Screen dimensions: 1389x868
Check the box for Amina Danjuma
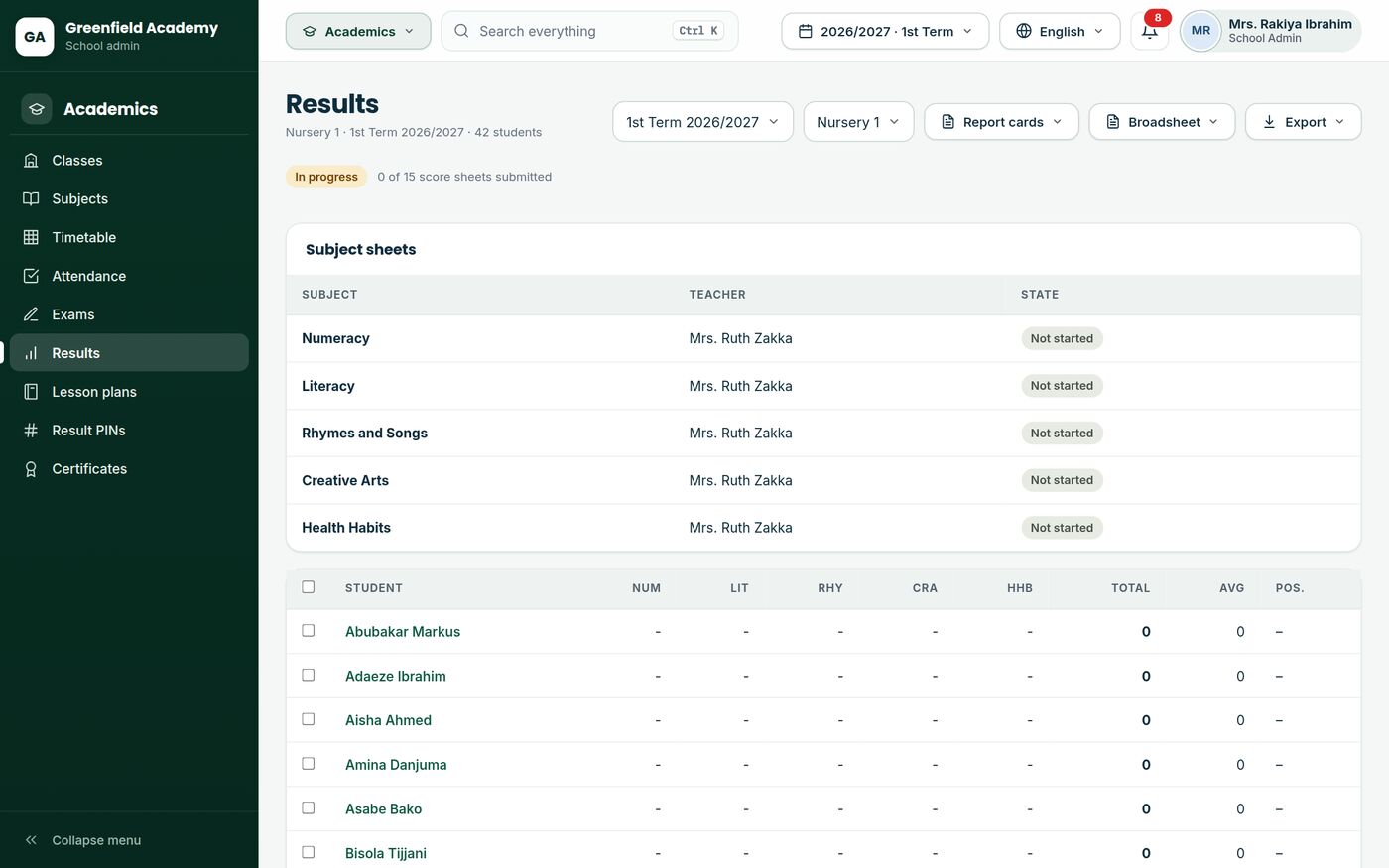click(309, 764)
